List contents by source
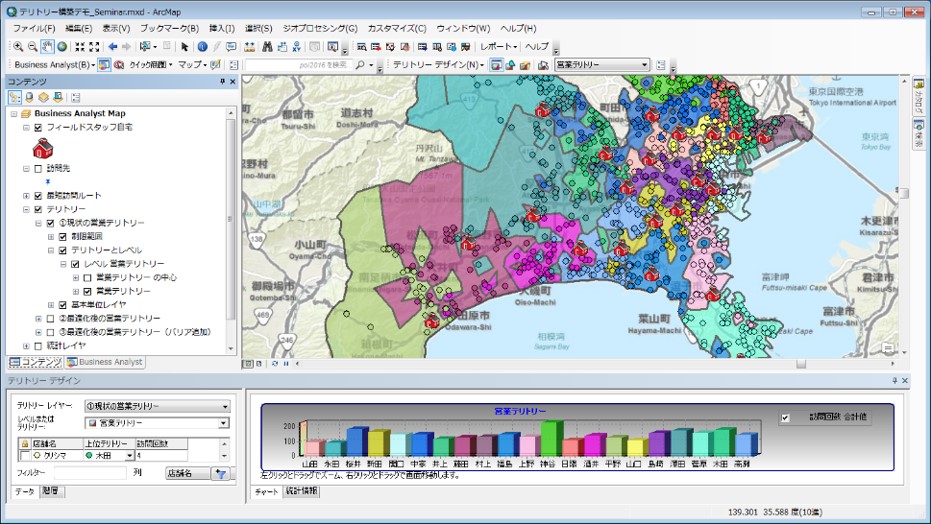Screen dimensions: 931x524 pyautogui.click(x=29, y=97)
